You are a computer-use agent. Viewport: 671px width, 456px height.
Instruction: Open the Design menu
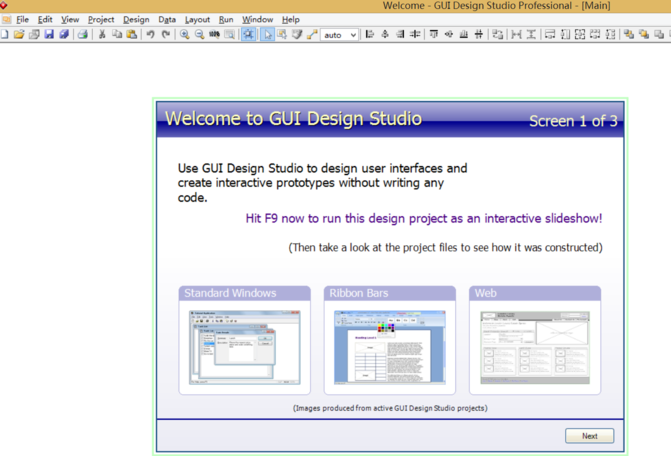tap(136, 20)
